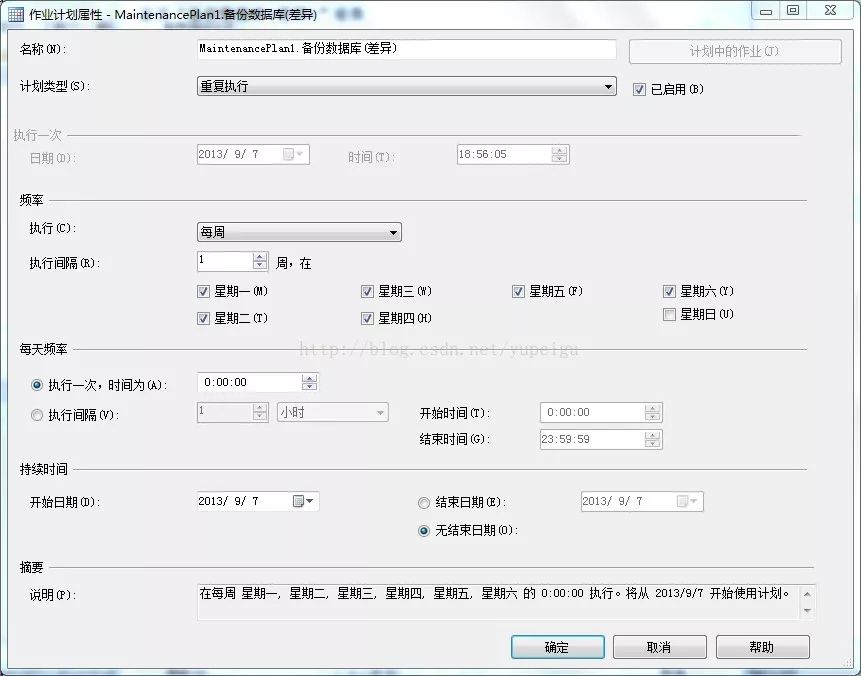Uncheck the 星期六 checkbox
The image size is (861, 676).
[670, 292]
